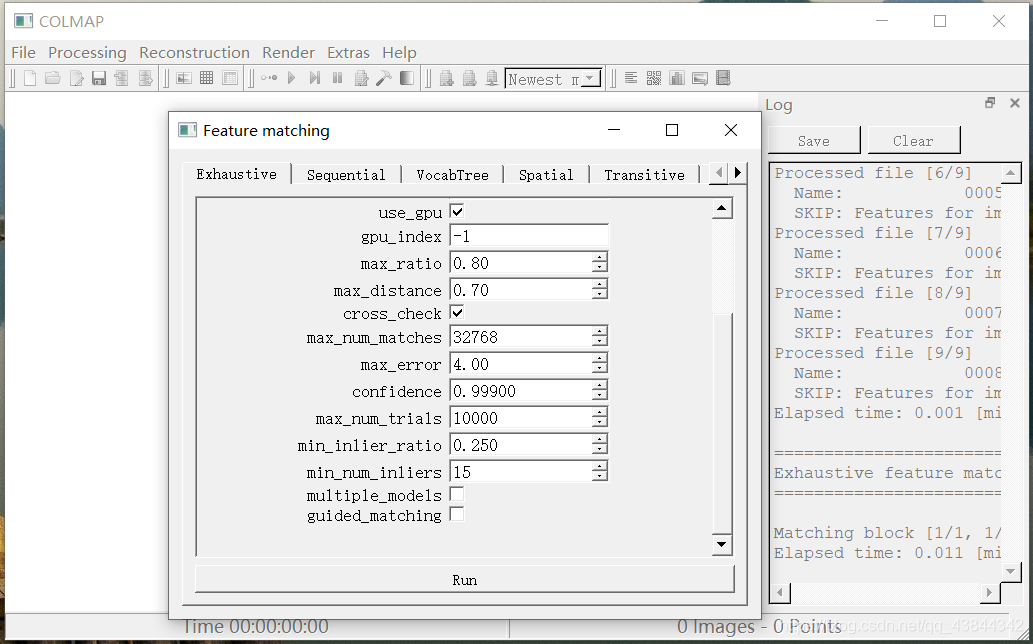1033x644 pixels.
Task: Click the right arrow to show more tabs
Action: 738,173
